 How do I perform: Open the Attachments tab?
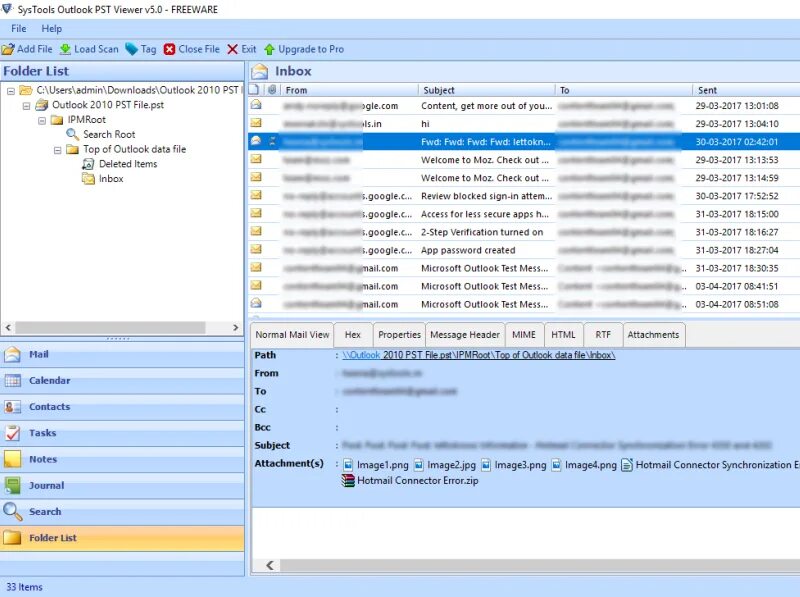654,335
